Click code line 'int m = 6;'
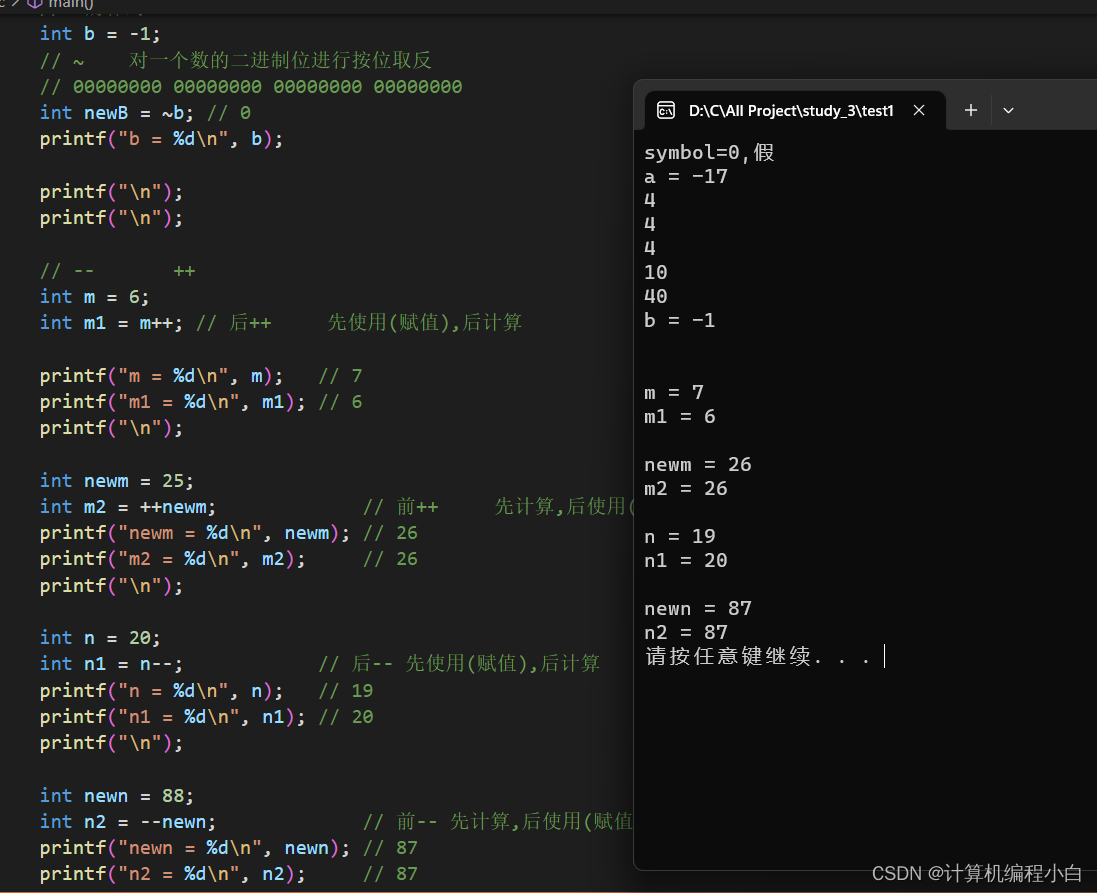1097x893 pixels. [x=94, y=297]
